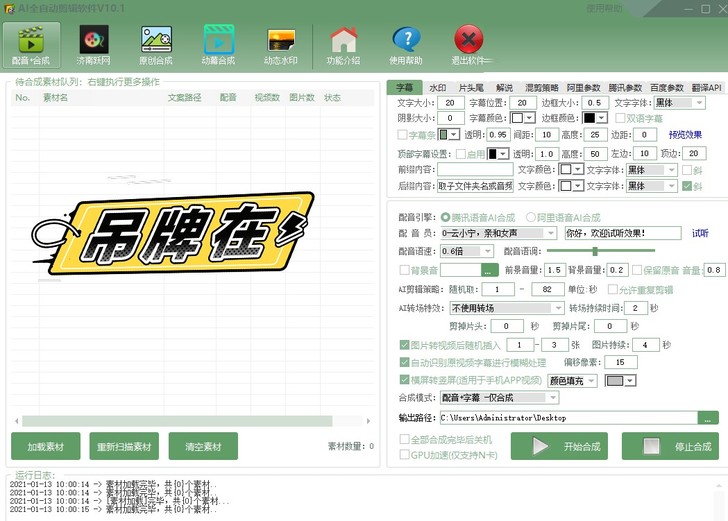The width and height of the screenshot is (728, 521).
Task: Pick the 字幕条 color swatch
Action: click(448, 135)
